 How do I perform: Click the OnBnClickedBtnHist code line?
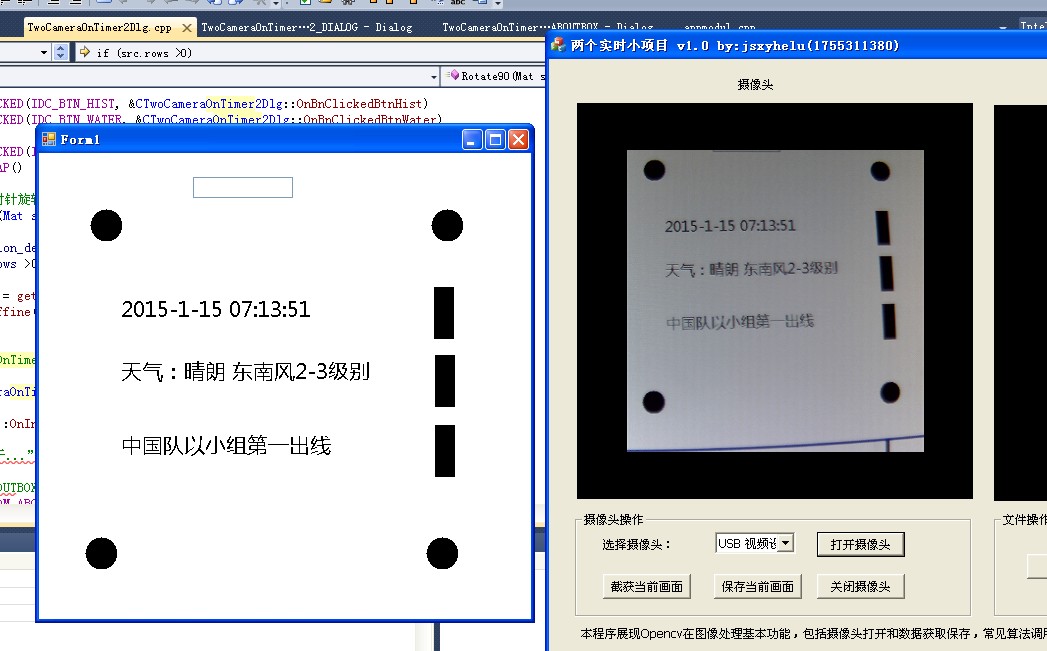(214, 103)
